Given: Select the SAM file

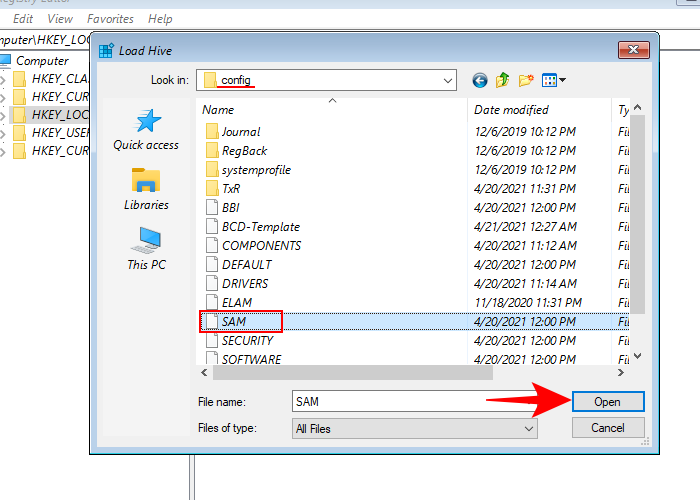Looking at the screenshot, I should 233,321.
